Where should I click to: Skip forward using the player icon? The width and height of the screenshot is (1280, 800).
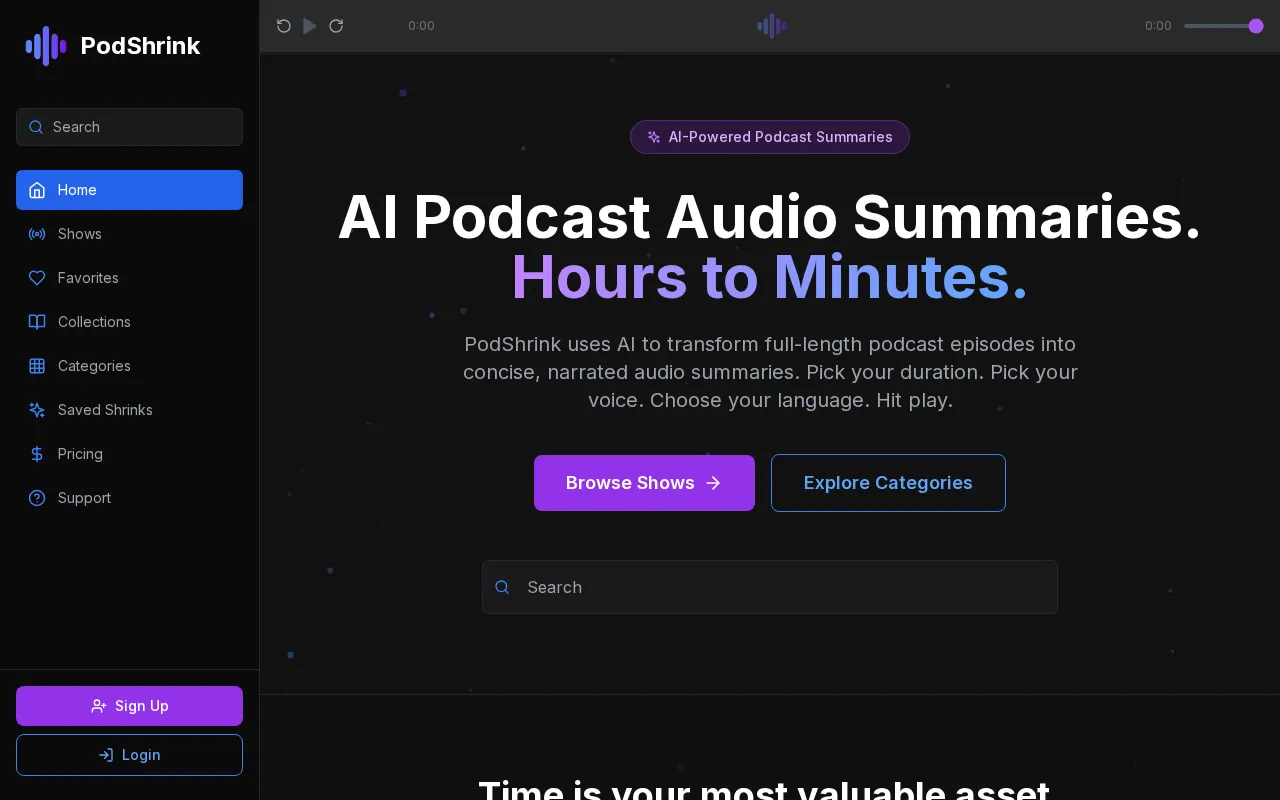[x=336, y=26]
